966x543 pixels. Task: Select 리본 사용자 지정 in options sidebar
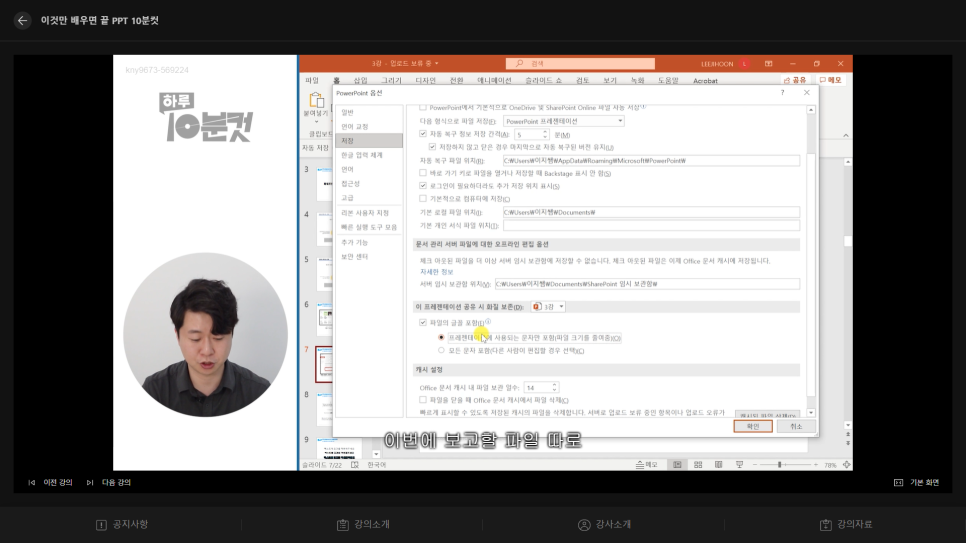(x=365, y=213)
